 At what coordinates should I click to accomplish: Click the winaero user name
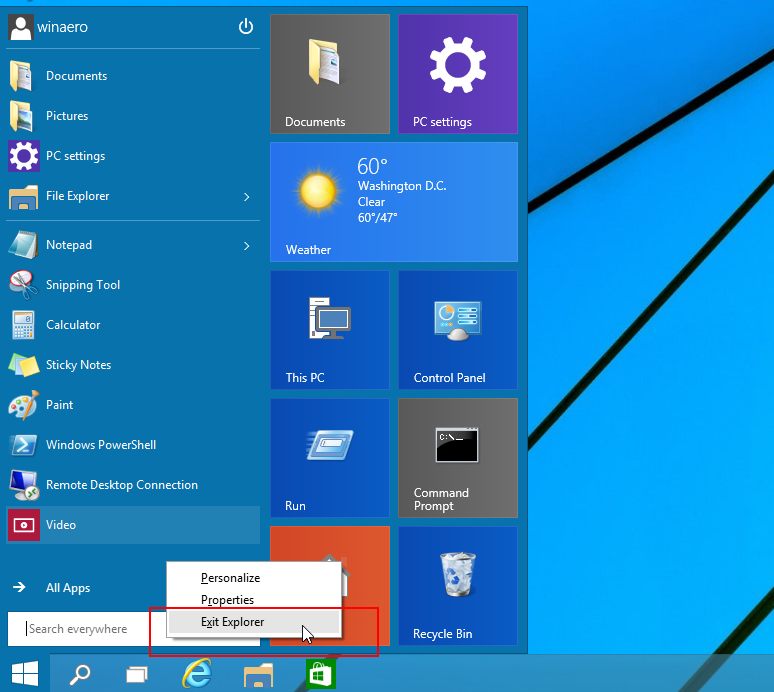click(63, 27)
